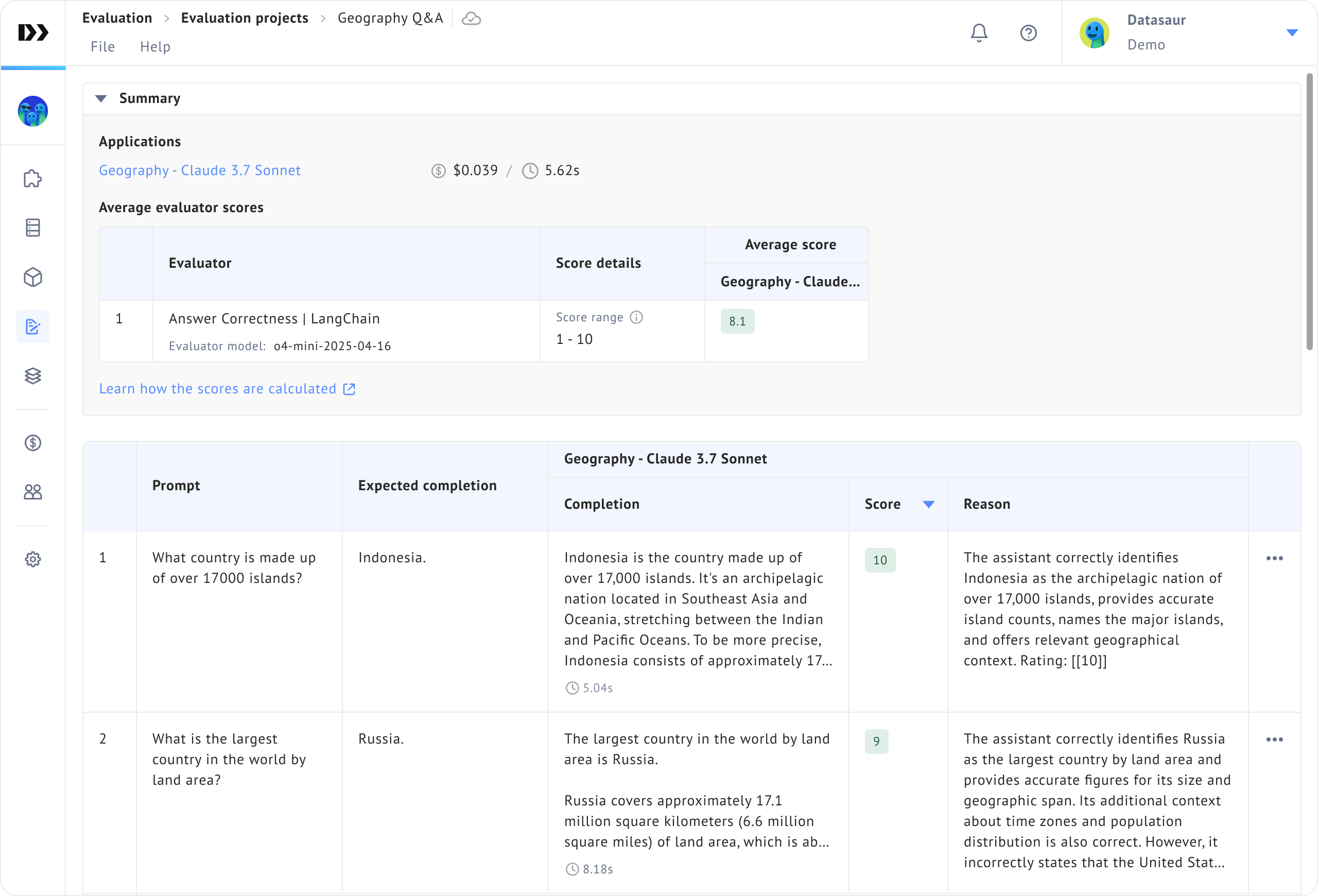Open the dollar billing sidebar icon
Viewport: 1318px width, 896px height.
[33, 443]
